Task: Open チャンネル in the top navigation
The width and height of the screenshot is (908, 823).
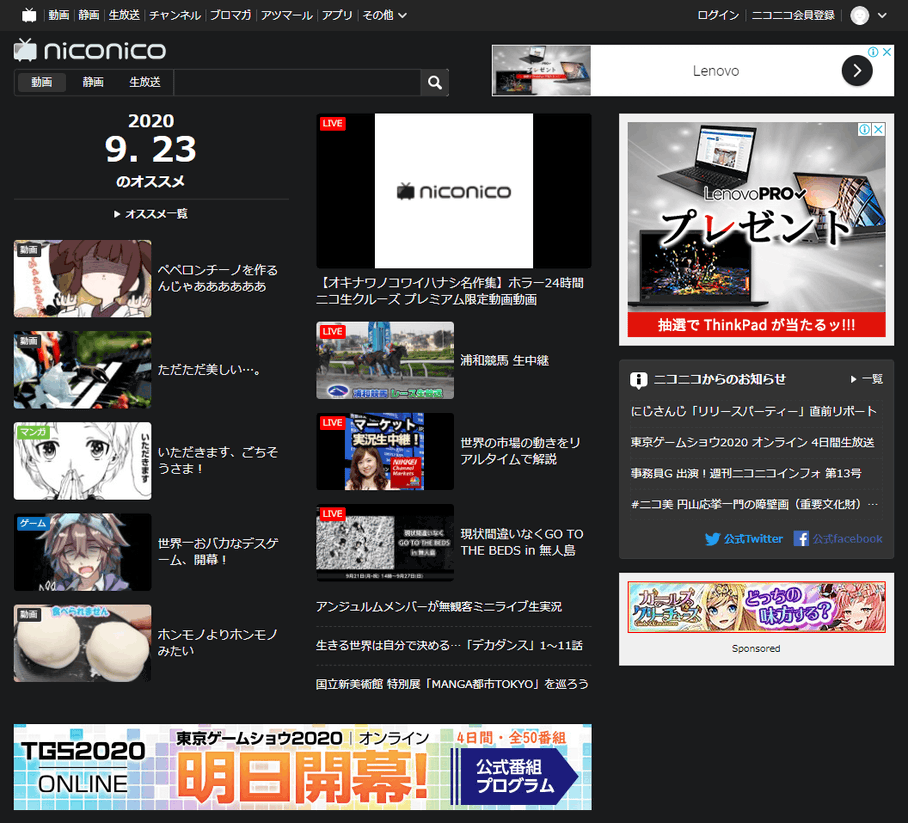Action: (175, 15)
